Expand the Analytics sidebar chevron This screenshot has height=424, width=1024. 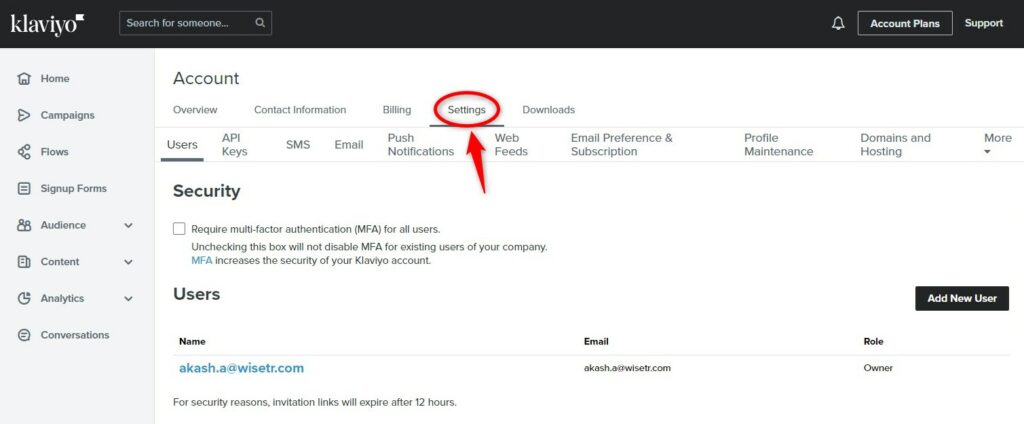click(129, 299)
